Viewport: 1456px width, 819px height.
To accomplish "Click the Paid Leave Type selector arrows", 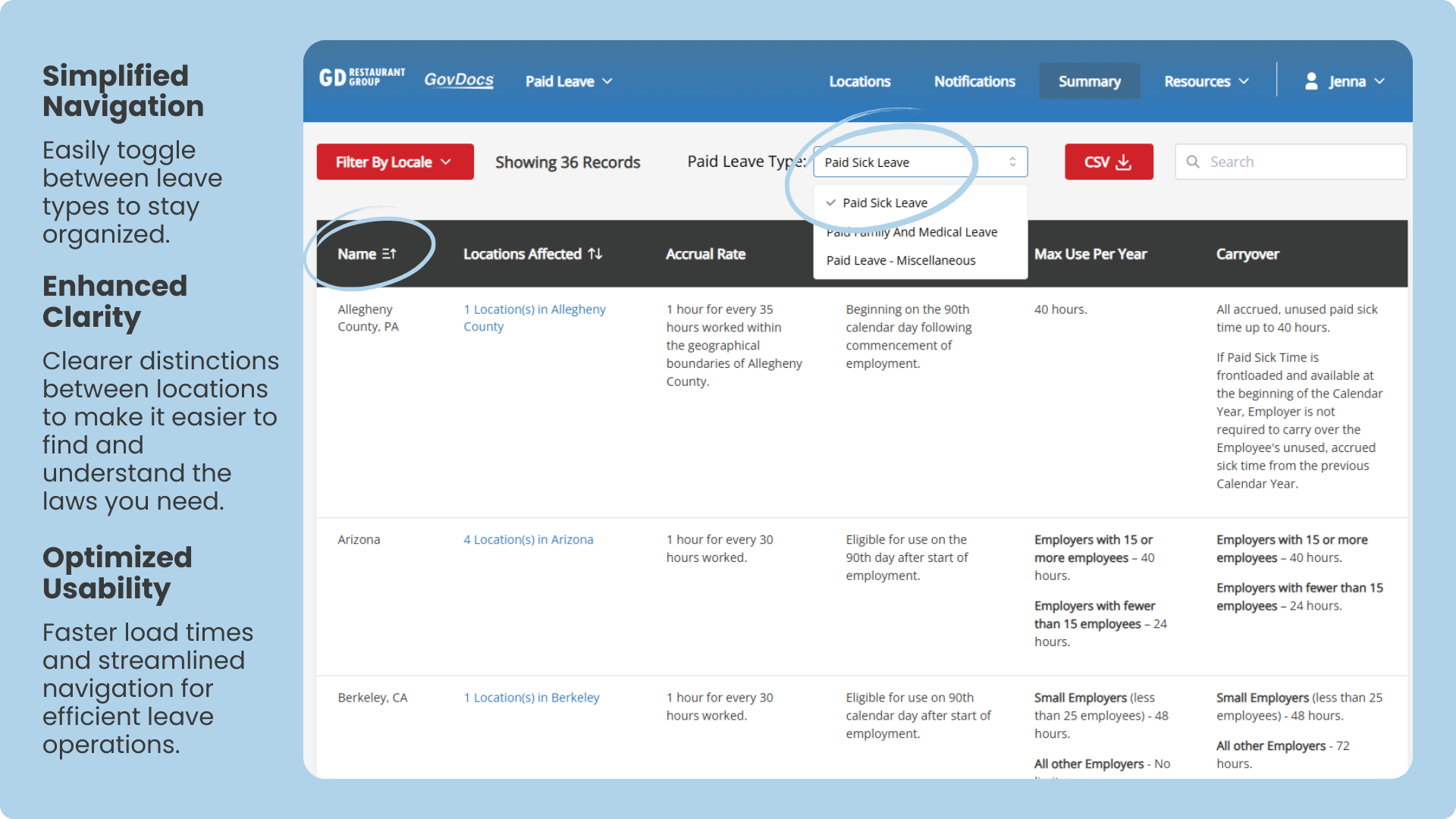I will (x=1012, y=162).
